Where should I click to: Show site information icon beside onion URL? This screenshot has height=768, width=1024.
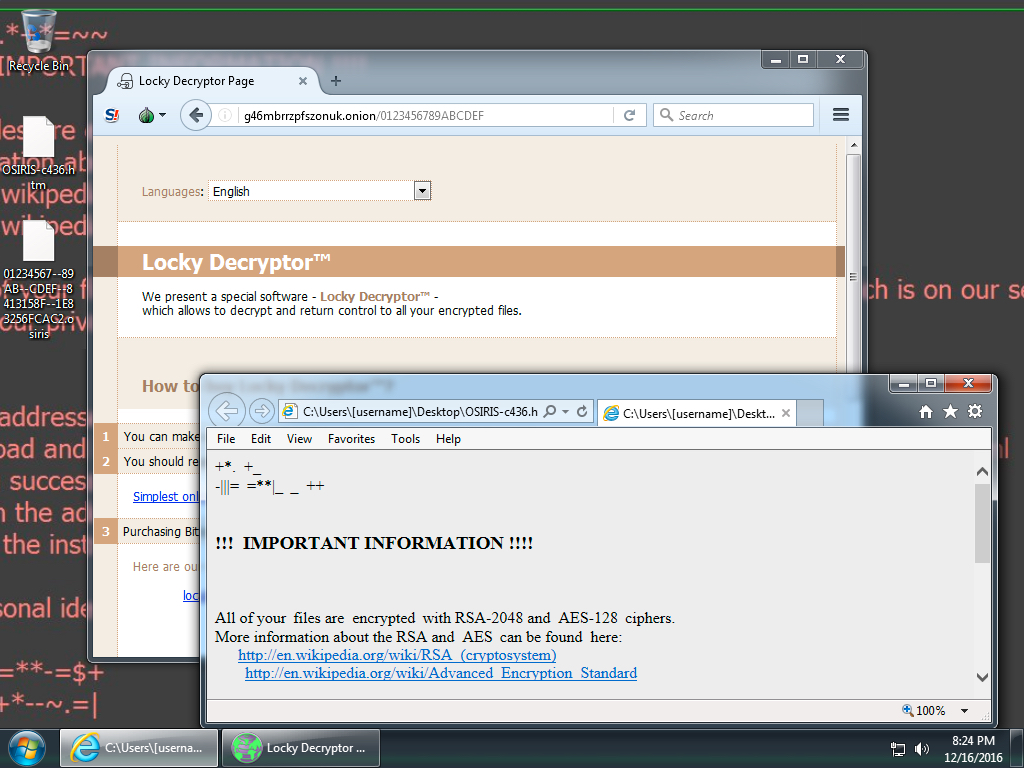(x=225, y=116)
